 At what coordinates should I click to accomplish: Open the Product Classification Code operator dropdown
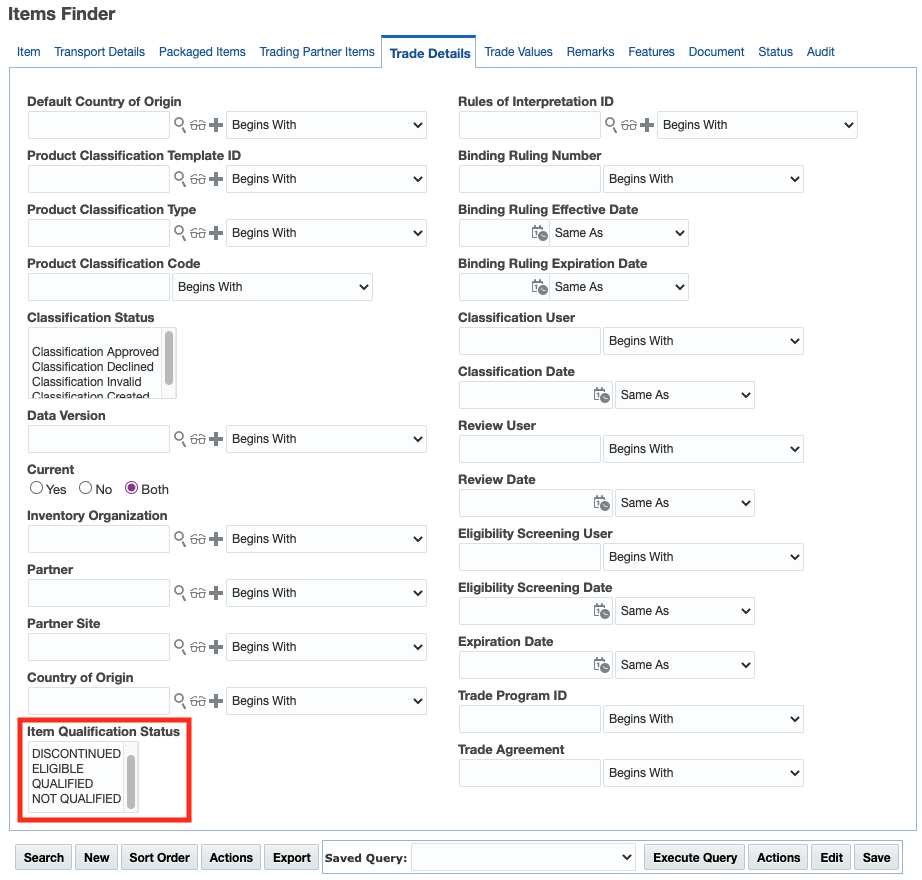272,287
